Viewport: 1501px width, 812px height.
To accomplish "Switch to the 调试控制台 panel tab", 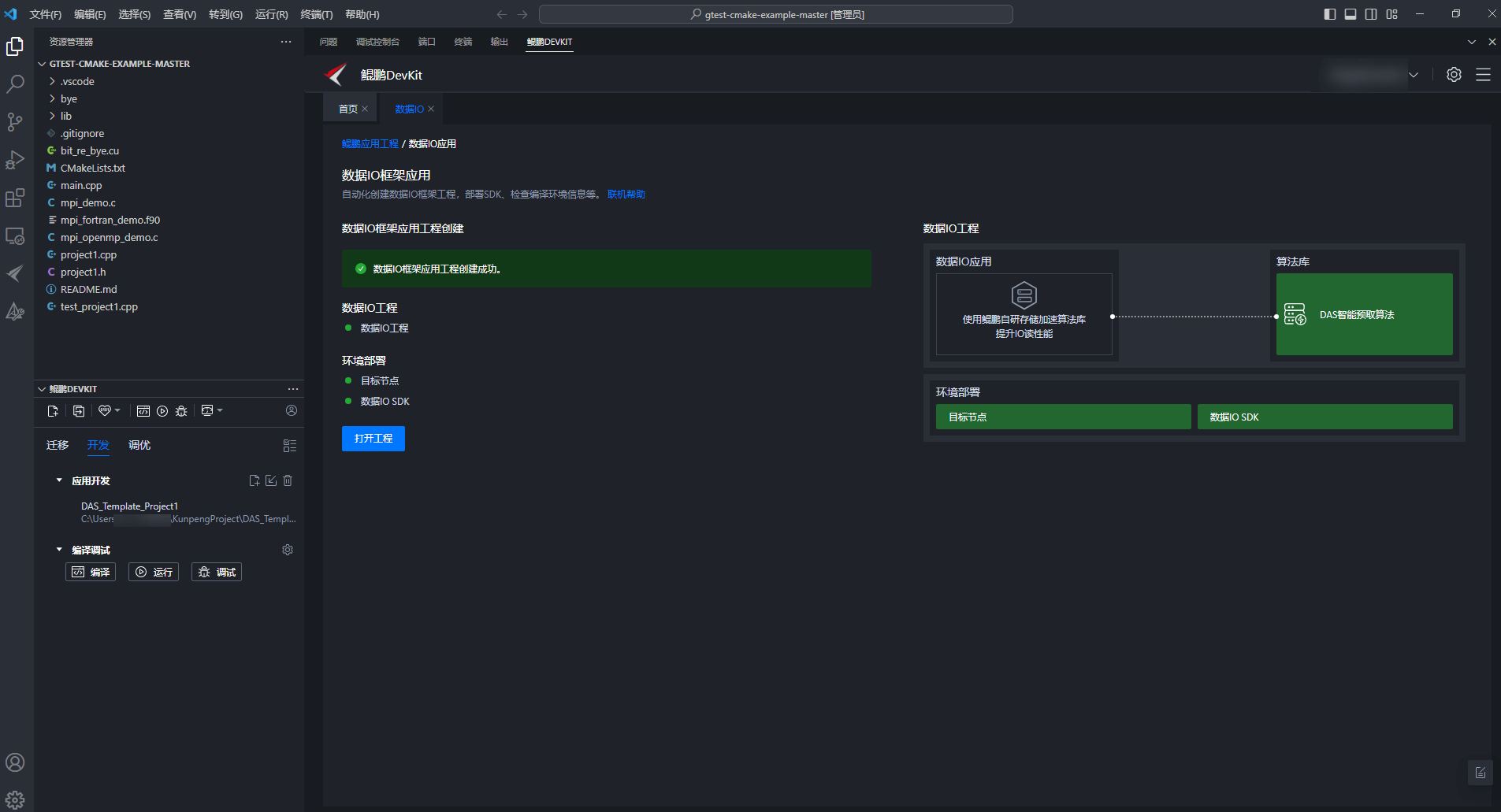I will tap(377, 42).
